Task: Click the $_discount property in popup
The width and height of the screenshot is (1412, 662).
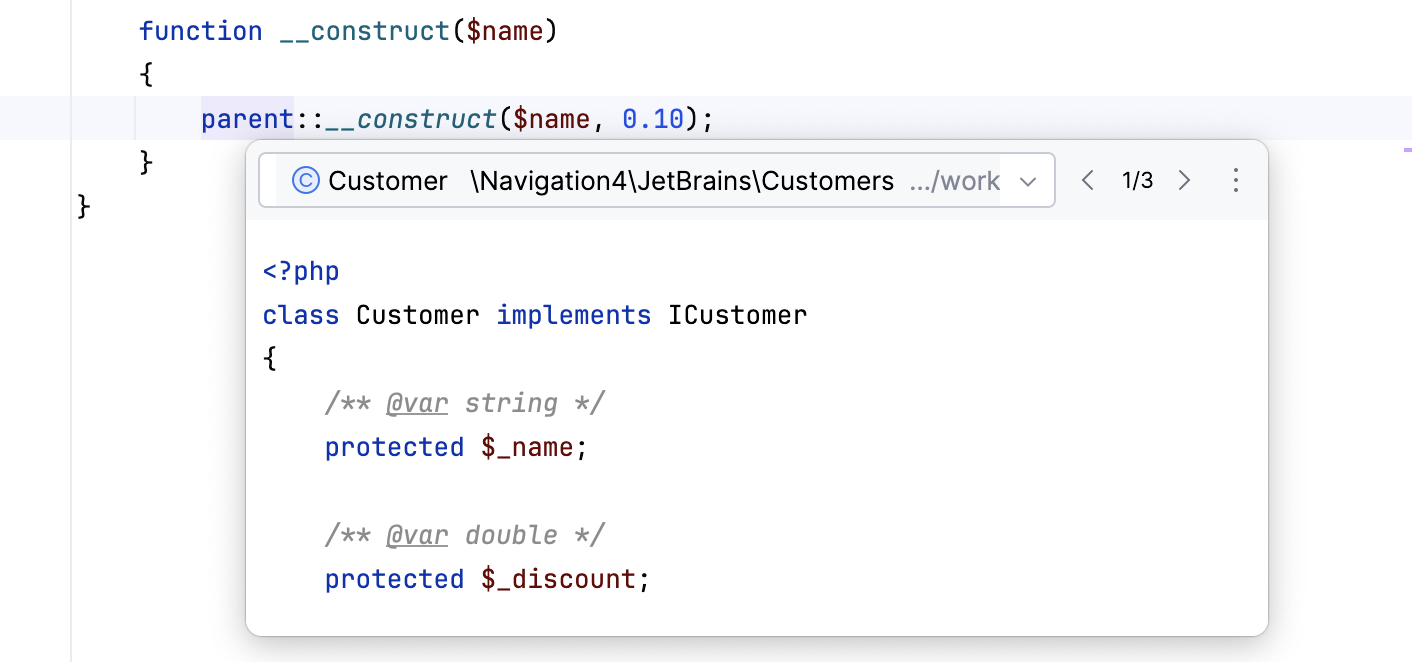Action: pyautogui.click(x=558, y=579)
